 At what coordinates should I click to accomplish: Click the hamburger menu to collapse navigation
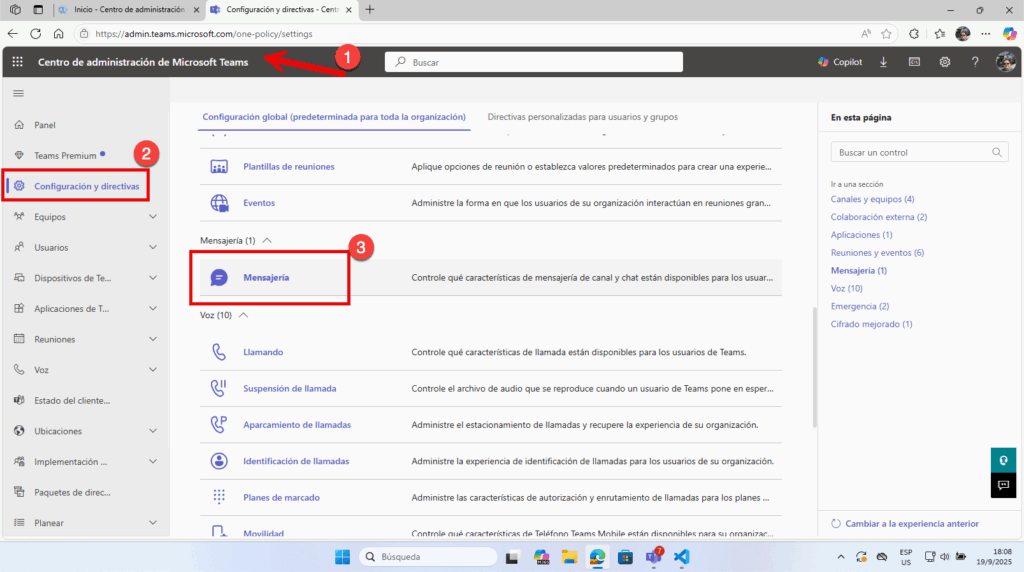17,93
